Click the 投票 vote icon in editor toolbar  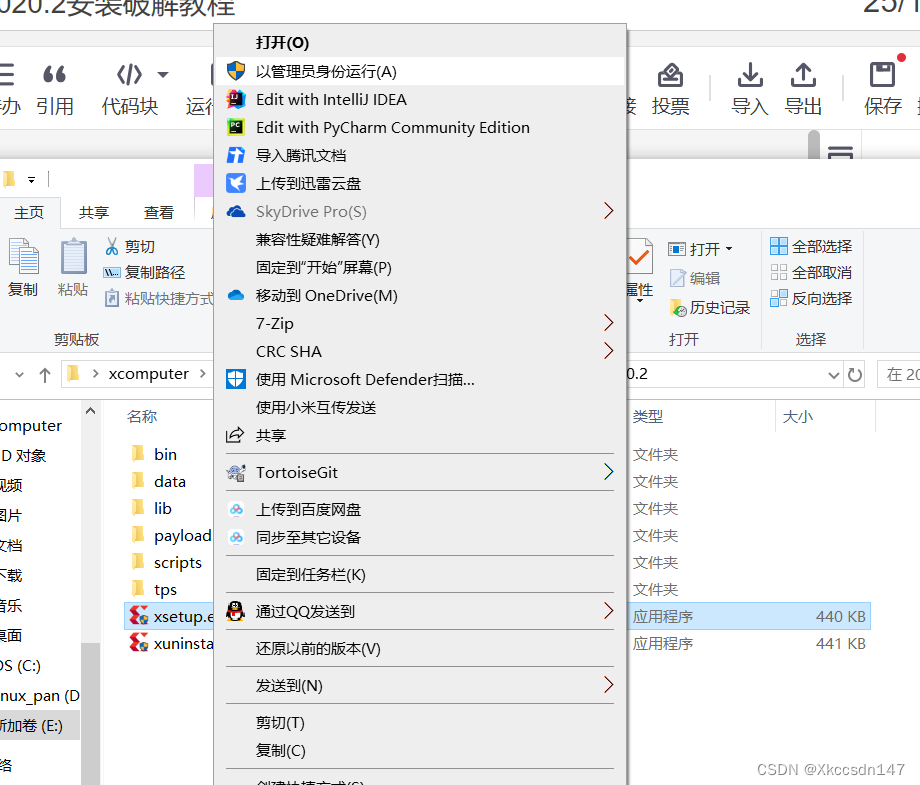tap(670, 75)
